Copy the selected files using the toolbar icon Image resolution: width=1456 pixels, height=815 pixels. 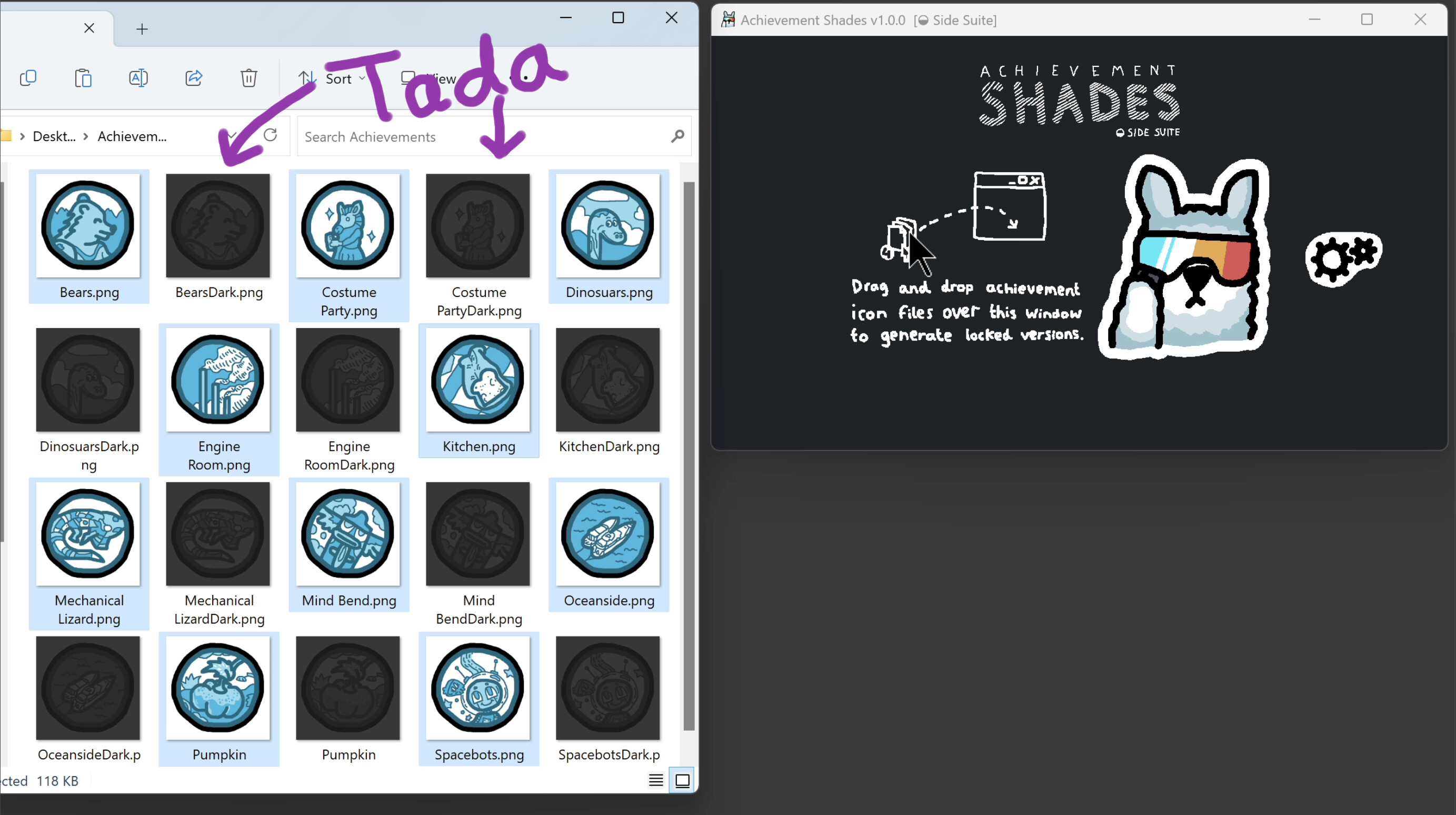click(28, 78)
